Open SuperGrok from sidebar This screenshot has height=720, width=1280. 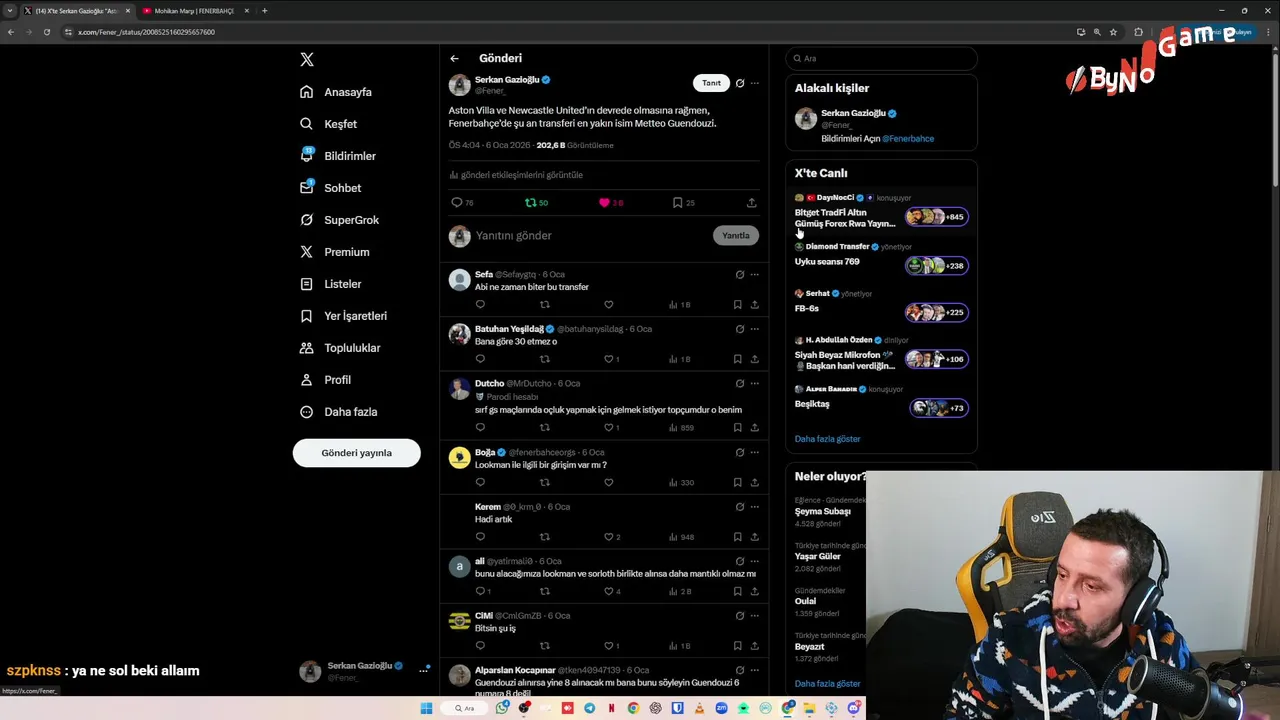[x=340, y=220]
